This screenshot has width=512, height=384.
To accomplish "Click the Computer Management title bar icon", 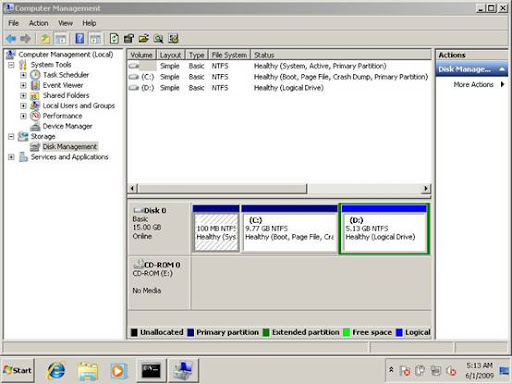I will point(10,8).
